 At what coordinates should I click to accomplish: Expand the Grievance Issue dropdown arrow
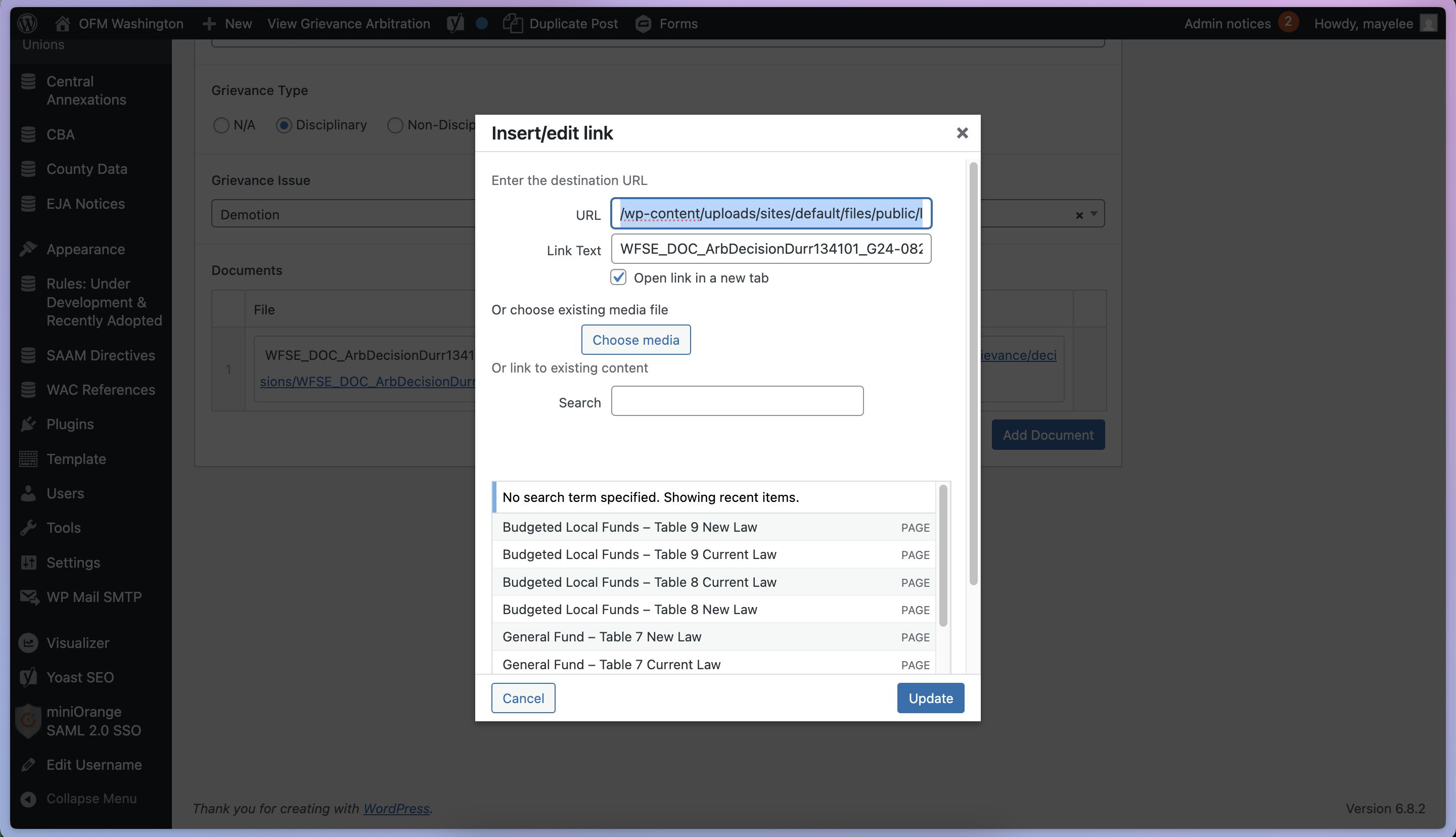point(1094,214)
